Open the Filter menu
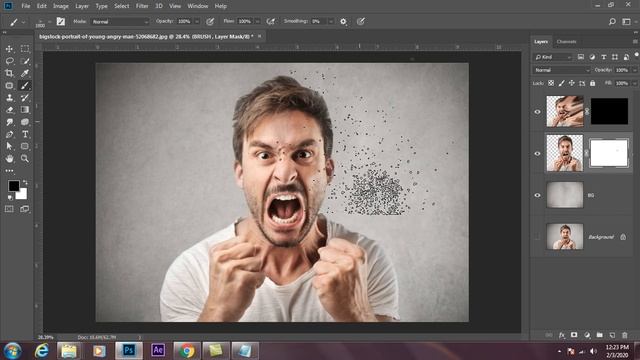This screenshot has width=640, height=360. pos(142,6)
